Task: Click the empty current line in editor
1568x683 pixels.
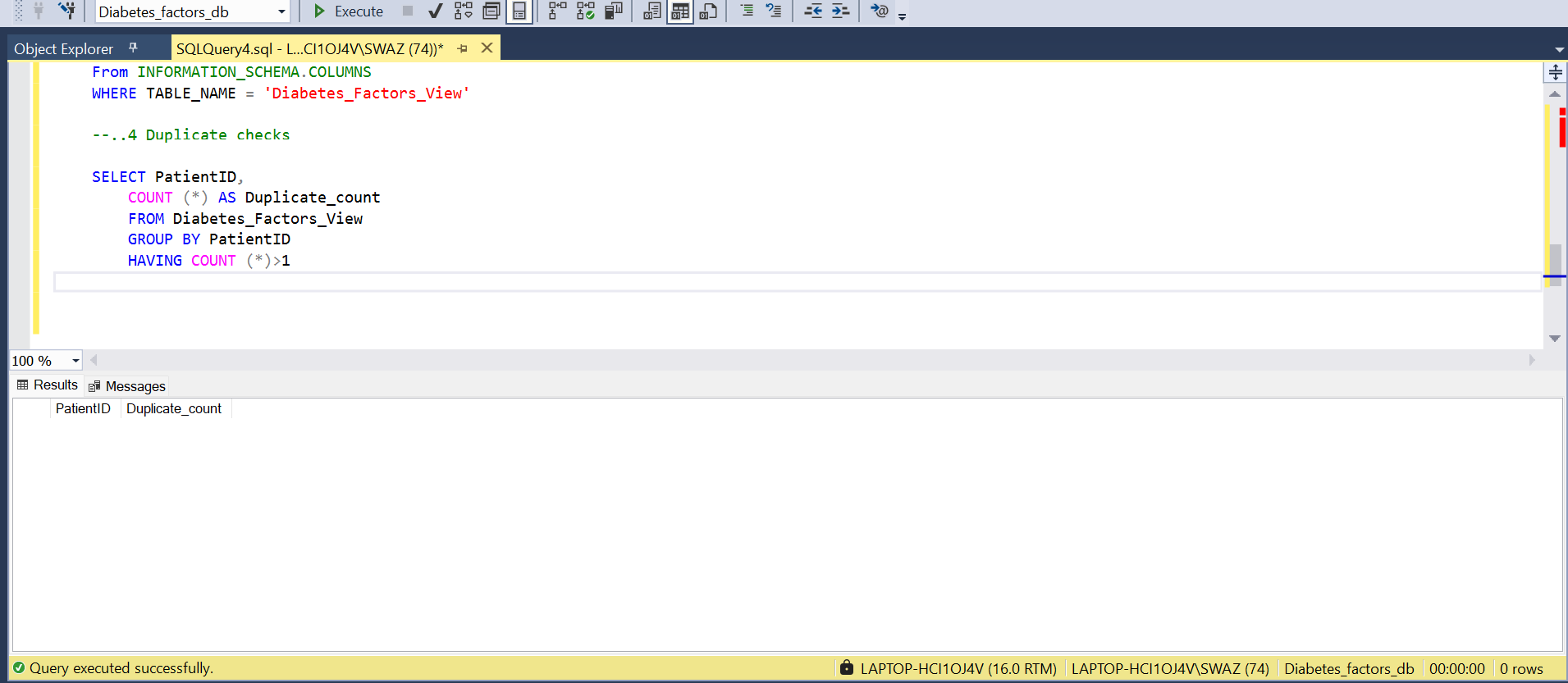Action: (x=798, y=282)
